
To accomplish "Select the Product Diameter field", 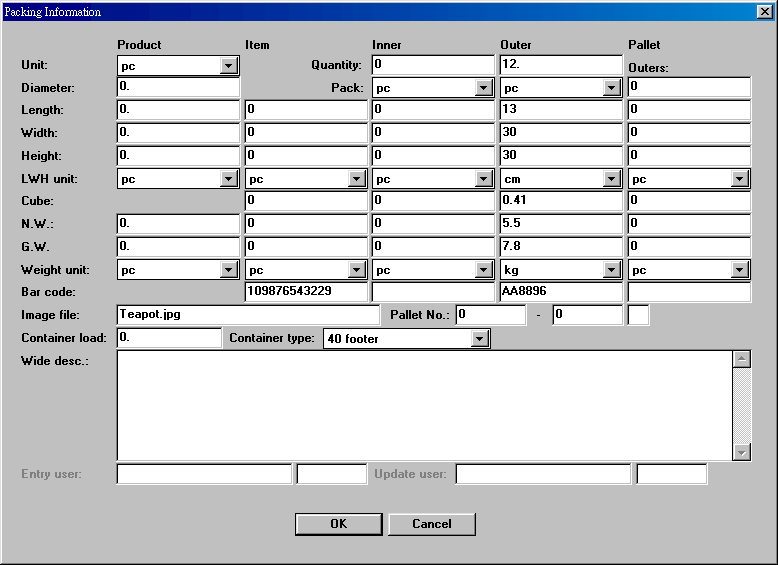I will click(x=178, y=88).
